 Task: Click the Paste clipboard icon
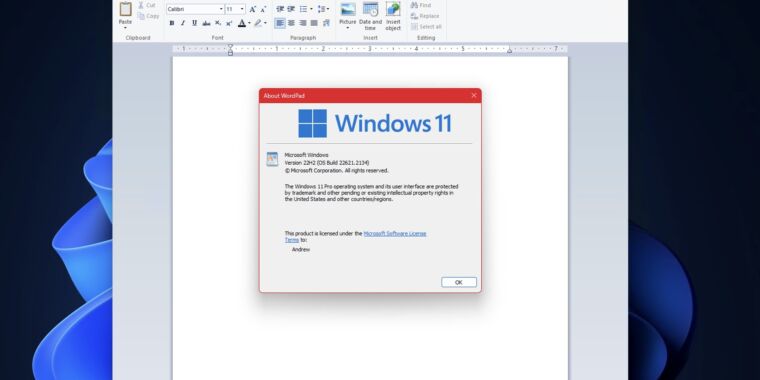[x=126, y=9]
